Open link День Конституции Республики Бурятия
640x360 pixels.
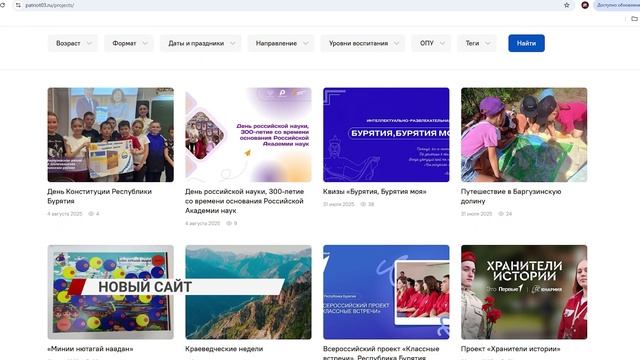click(99, 196)
